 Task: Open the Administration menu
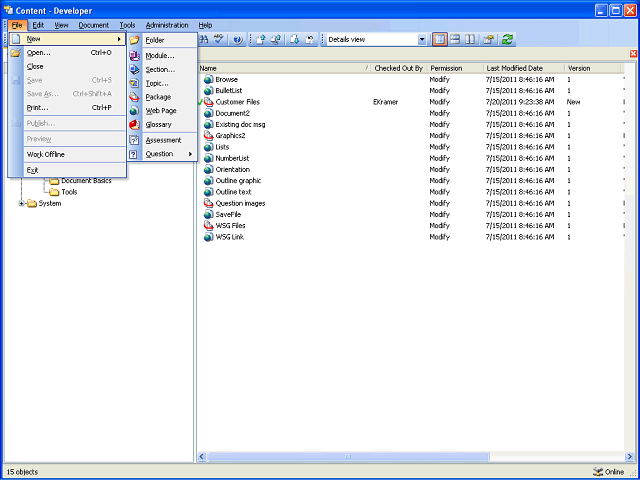pyautogui.click(x=167, y=25)
